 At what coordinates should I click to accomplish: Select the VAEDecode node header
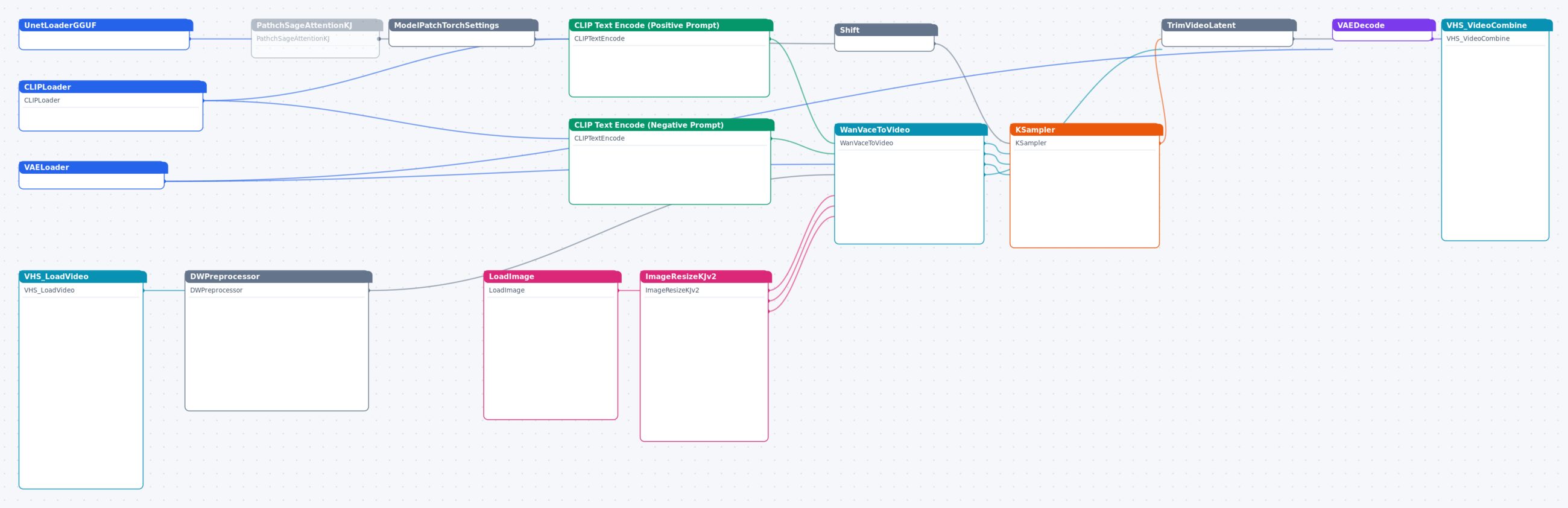1383,25
